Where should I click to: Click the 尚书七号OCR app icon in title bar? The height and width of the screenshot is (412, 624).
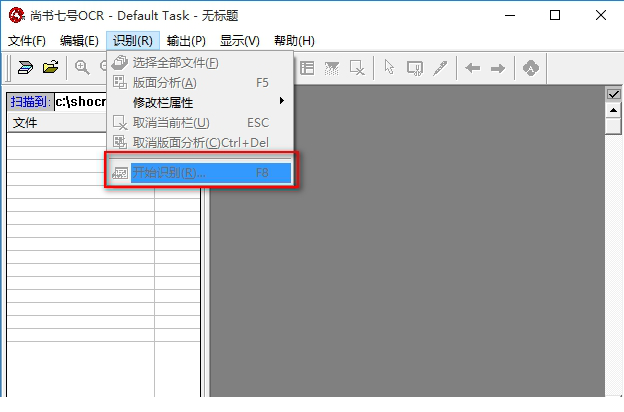[17, 16]
